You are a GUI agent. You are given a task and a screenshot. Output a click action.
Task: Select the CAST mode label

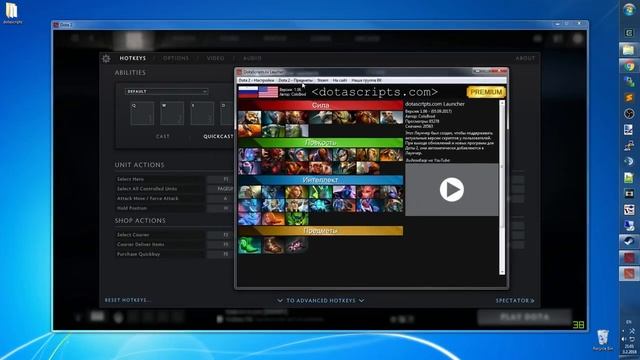[x=163, y=136]
